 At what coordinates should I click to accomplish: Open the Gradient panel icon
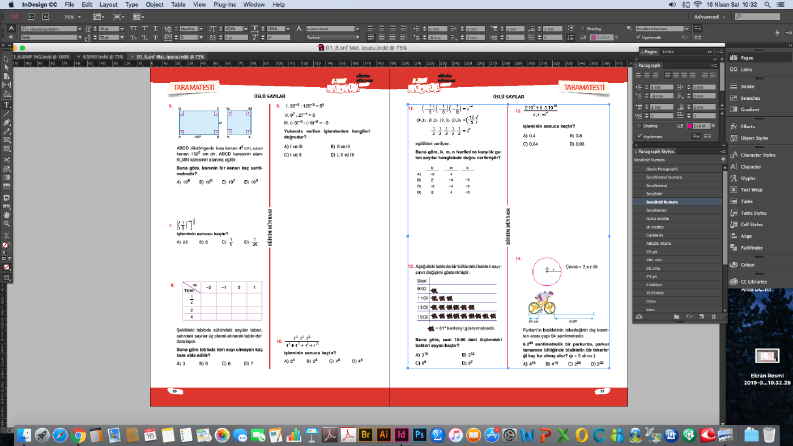point(733,109)
